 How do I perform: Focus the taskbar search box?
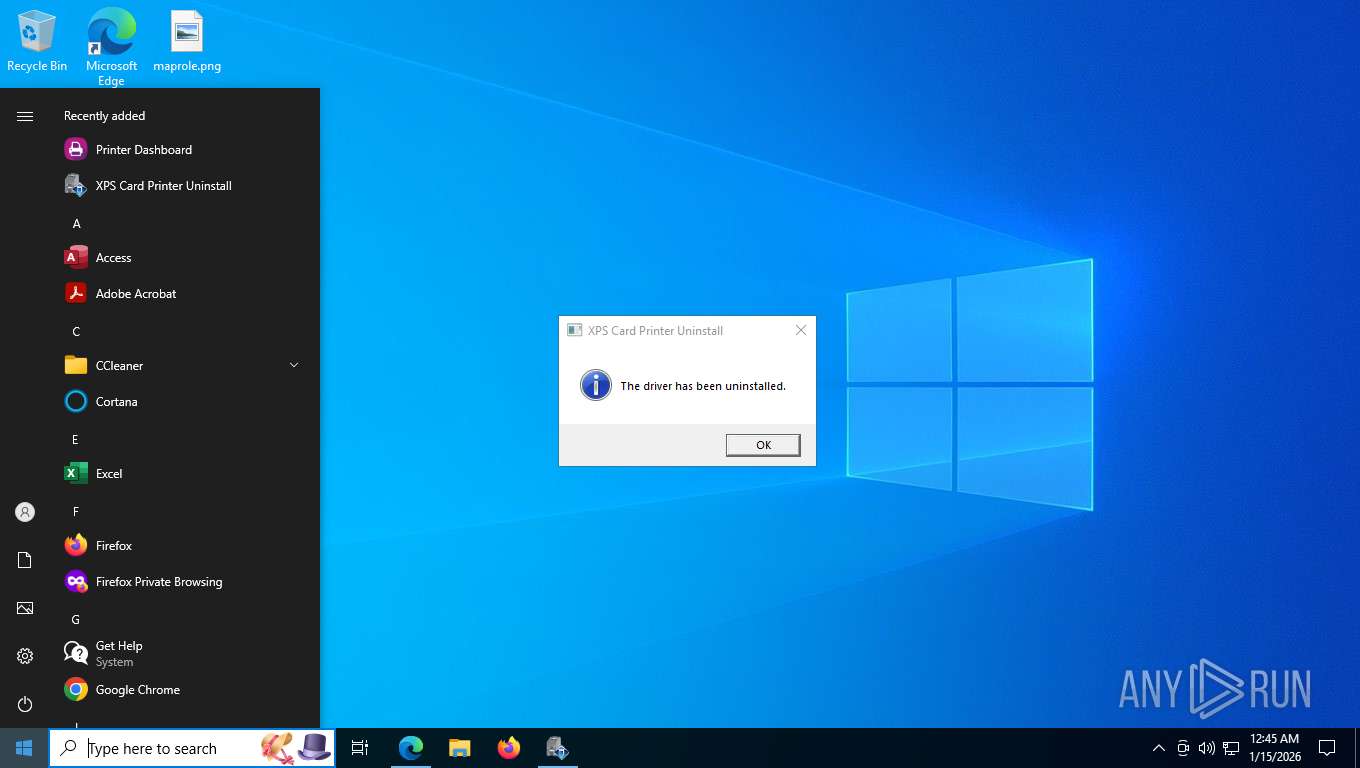(x=192, y=748)
